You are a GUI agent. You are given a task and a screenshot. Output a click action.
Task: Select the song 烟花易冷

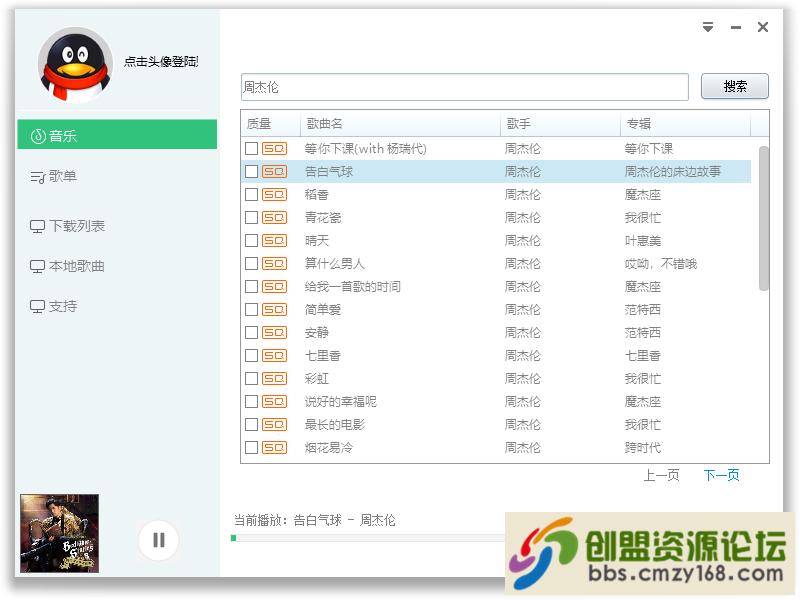329,447
